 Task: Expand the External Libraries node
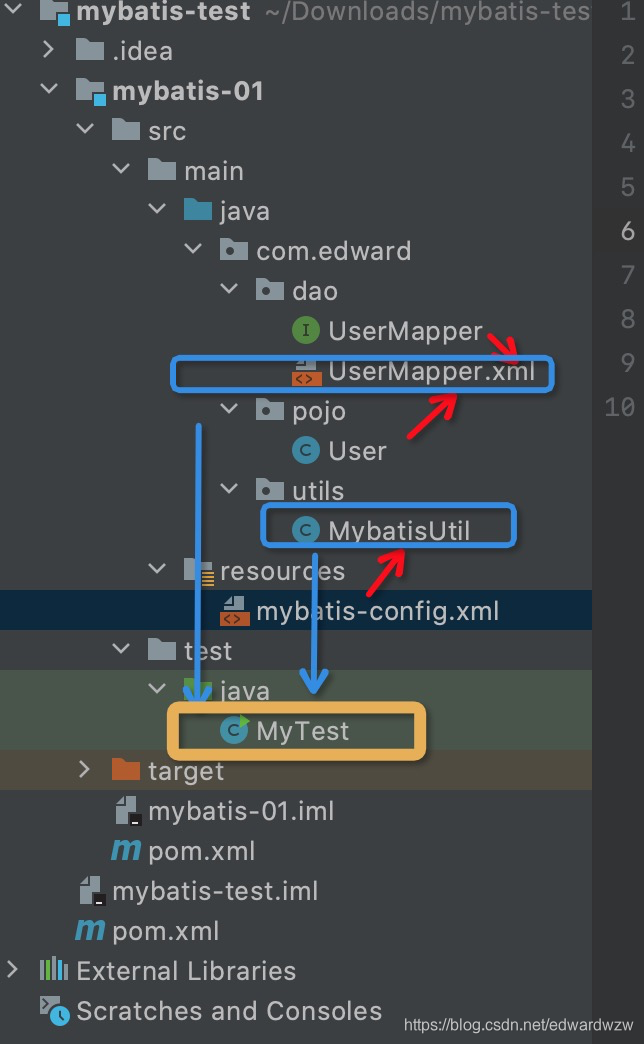click(12, 969)
